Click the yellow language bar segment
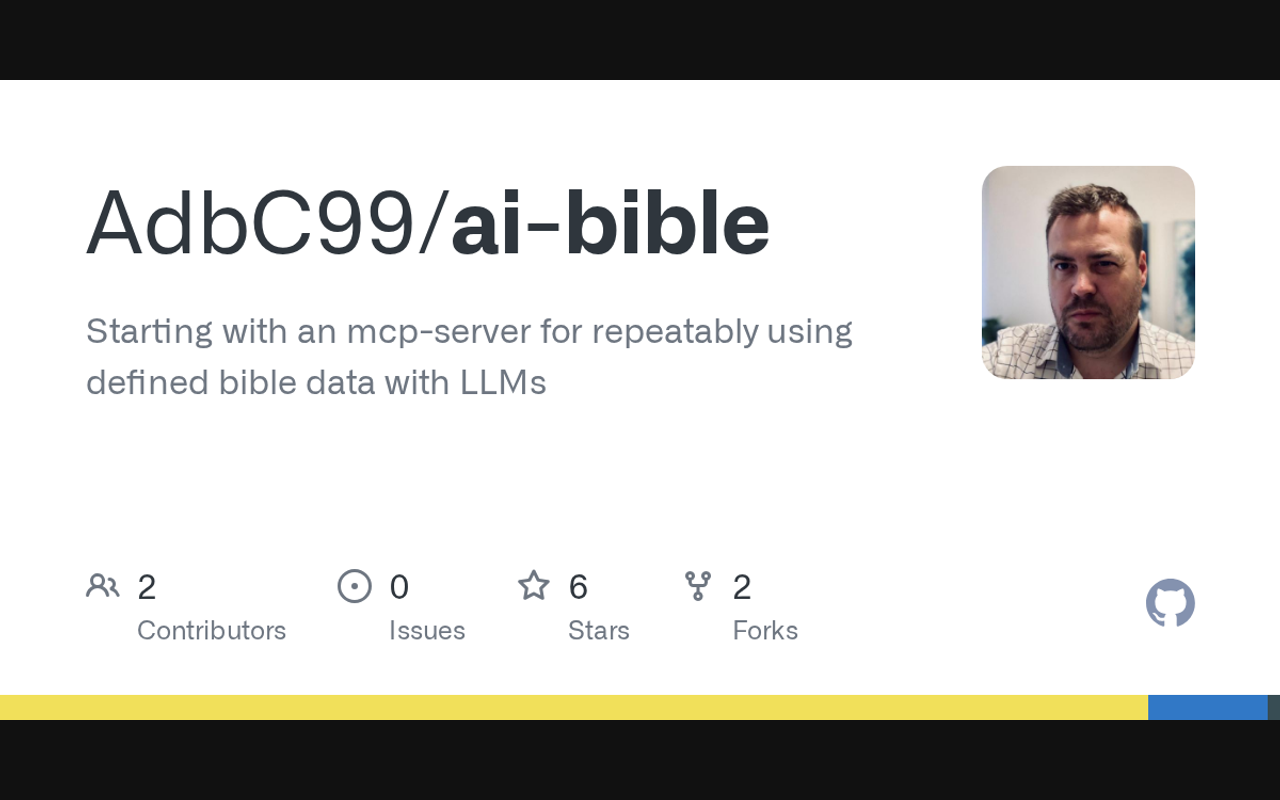This screenshot has width=1280, height=800. pos(574,707)
